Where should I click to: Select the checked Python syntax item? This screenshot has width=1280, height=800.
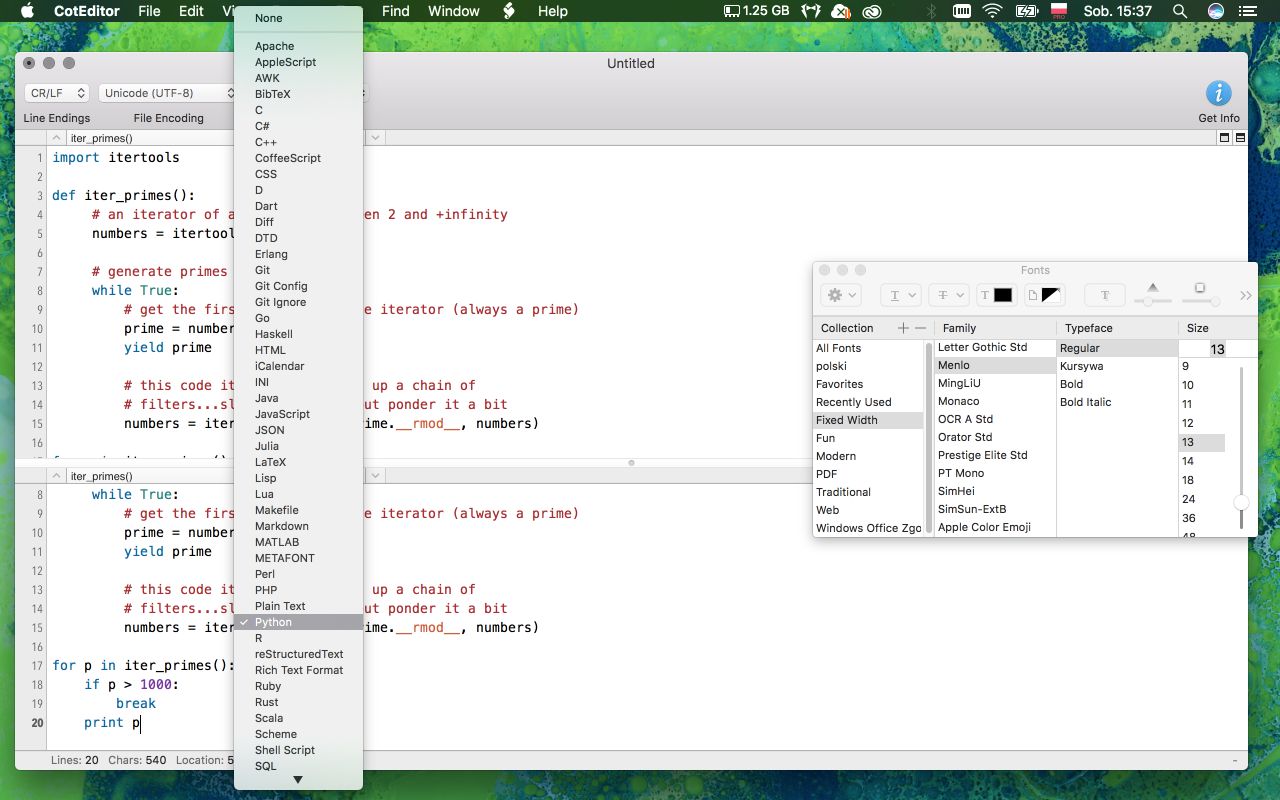pyautogui.click(x=298, y=622)
